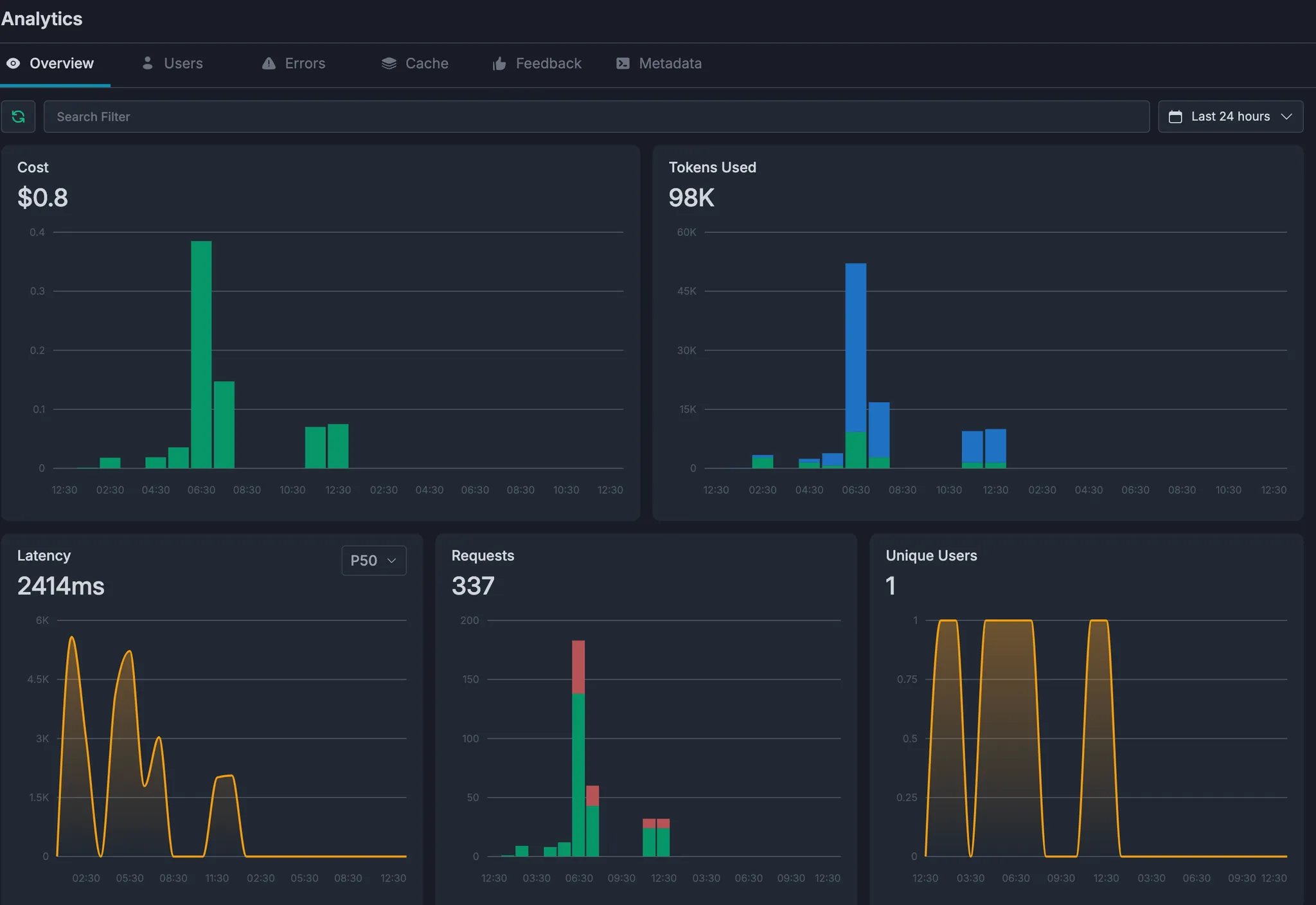This screenshot has height=905, width=1316.
Task: Click the calendar icon in date selector
Action: [x=1175, y=117]
